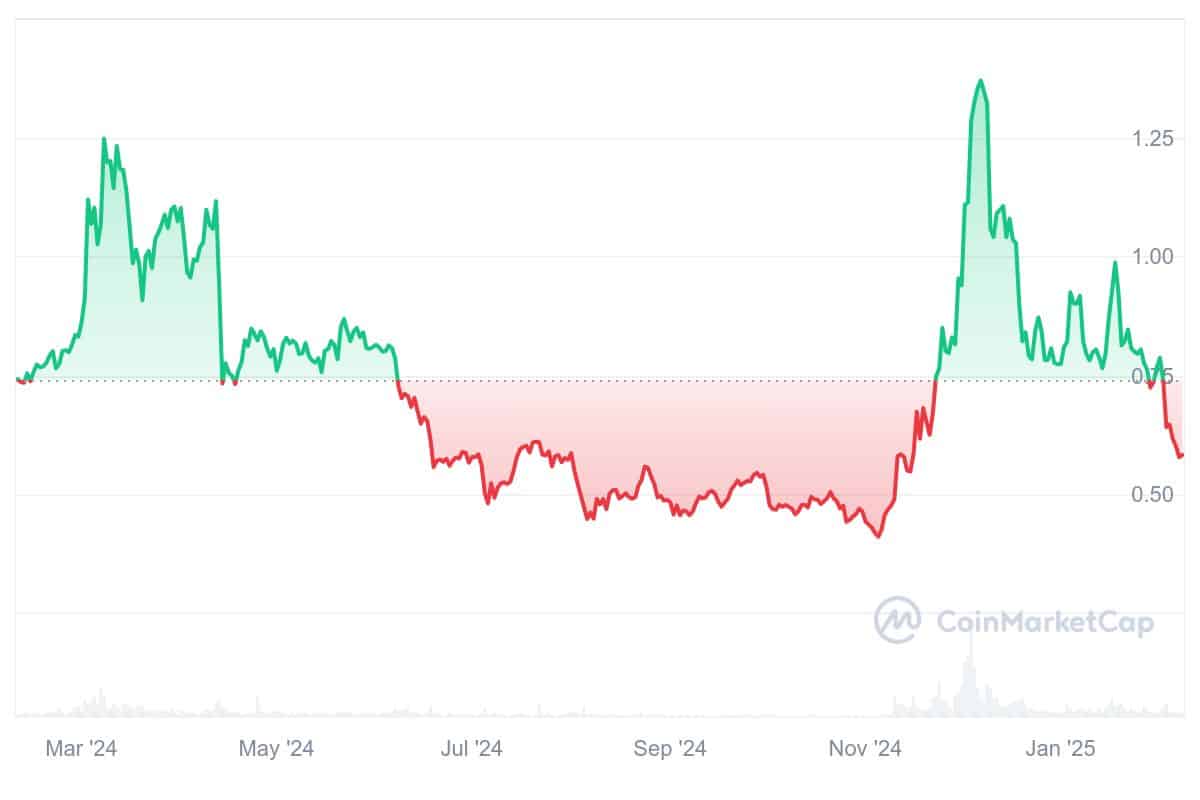Click the CoinMarketCap logo icon
The height and width of the screenshot is (800, 1200).
tap(897, 621)
